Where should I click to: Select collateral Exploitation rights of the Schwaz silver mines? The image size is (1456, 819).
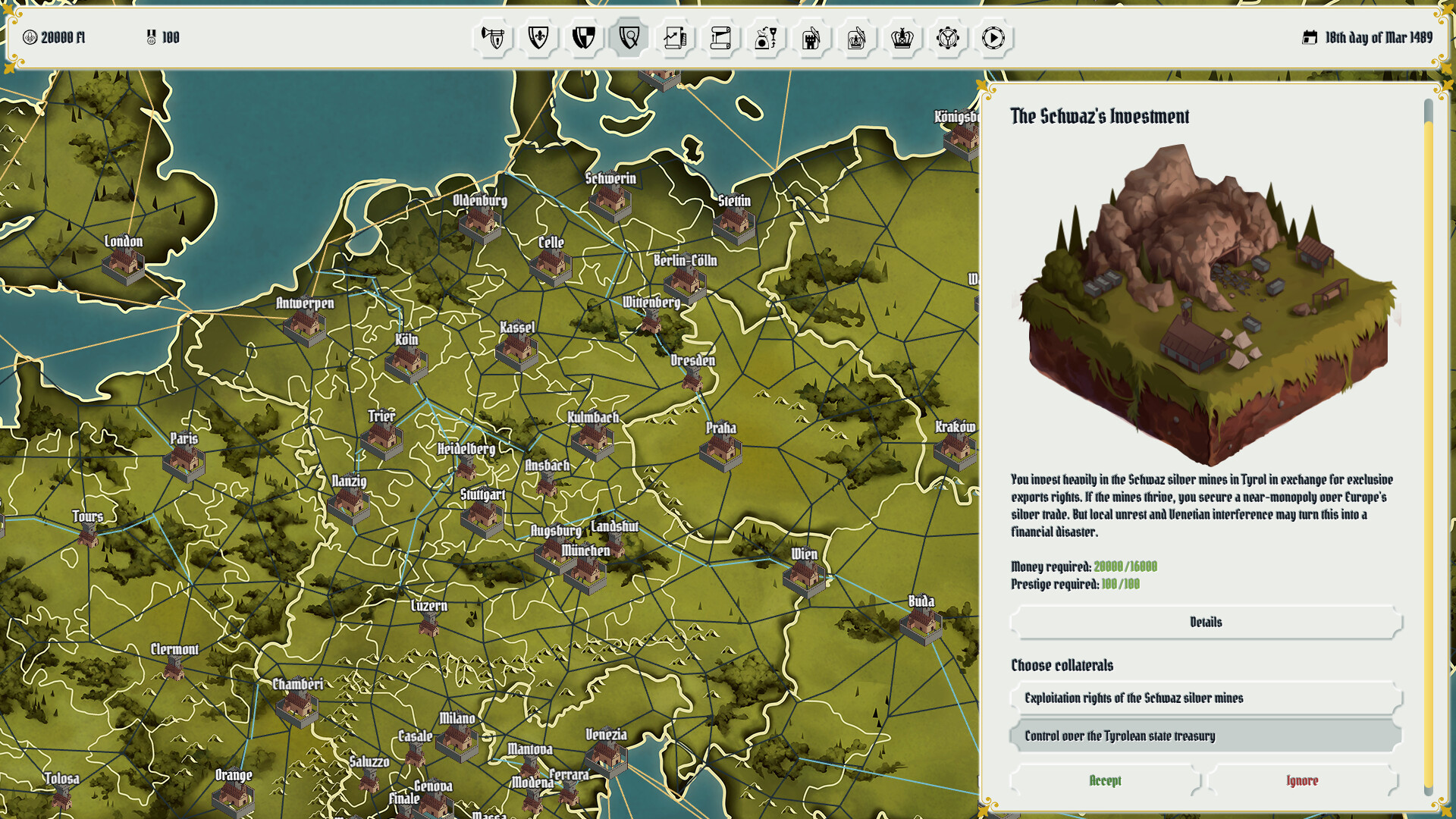point(1204,697)
